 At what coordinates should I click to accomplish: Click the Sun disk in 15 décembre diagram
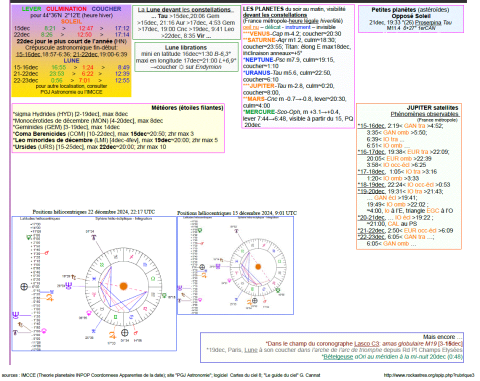point(258,267)
